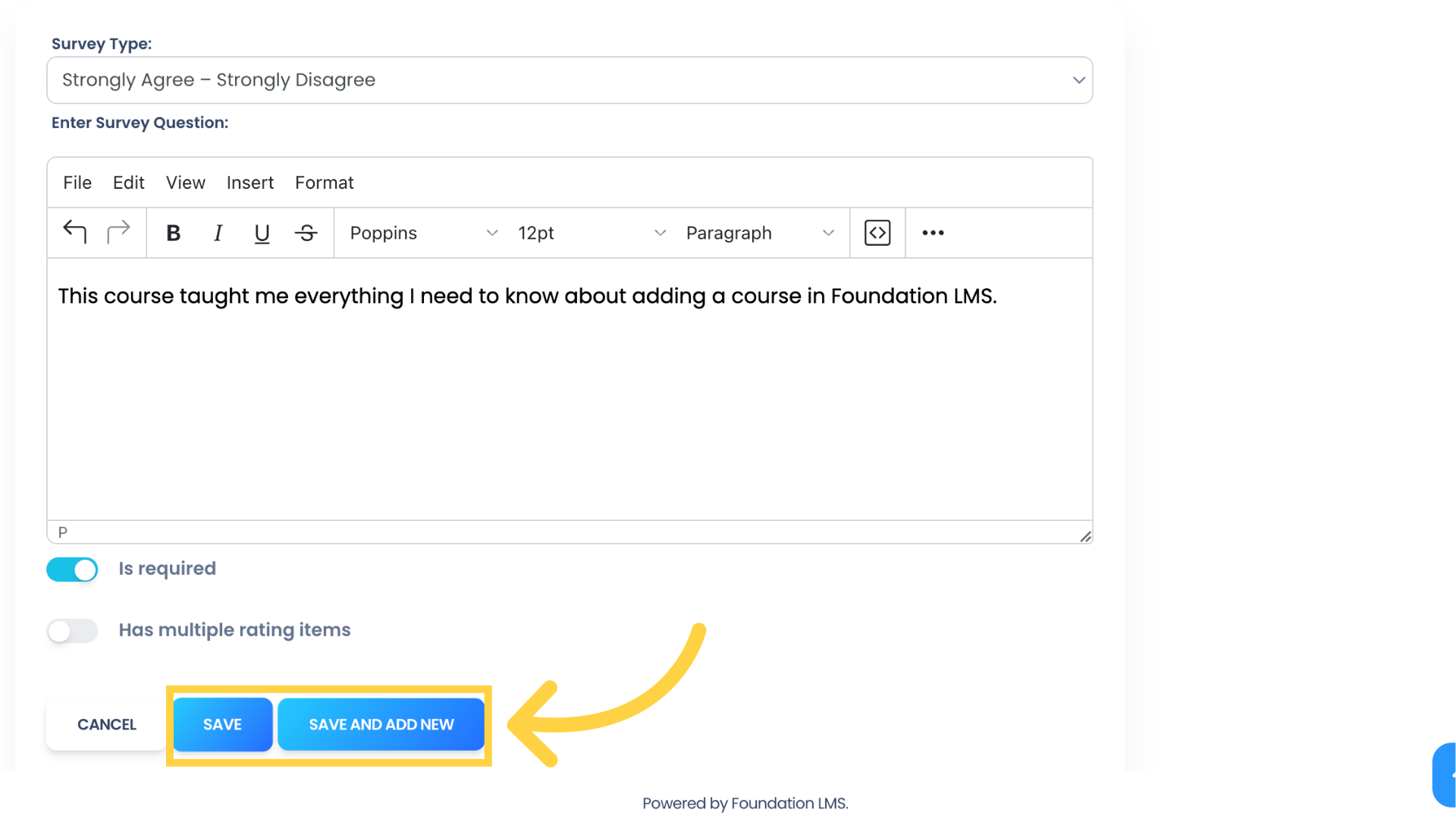Expand the Survey Type dropdown

[x=1079, y=80]
